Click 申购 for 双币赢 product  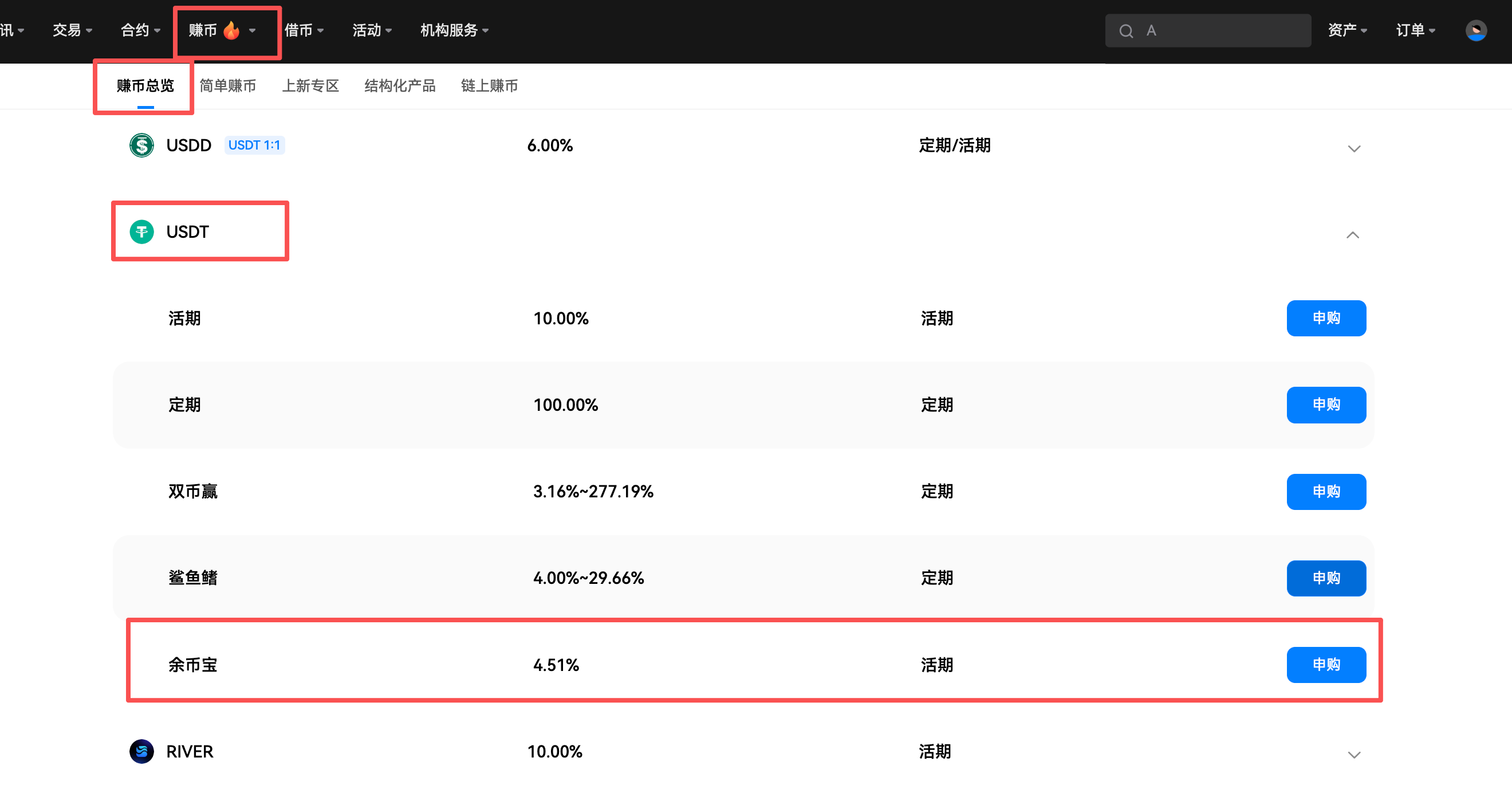(1326, 492)
